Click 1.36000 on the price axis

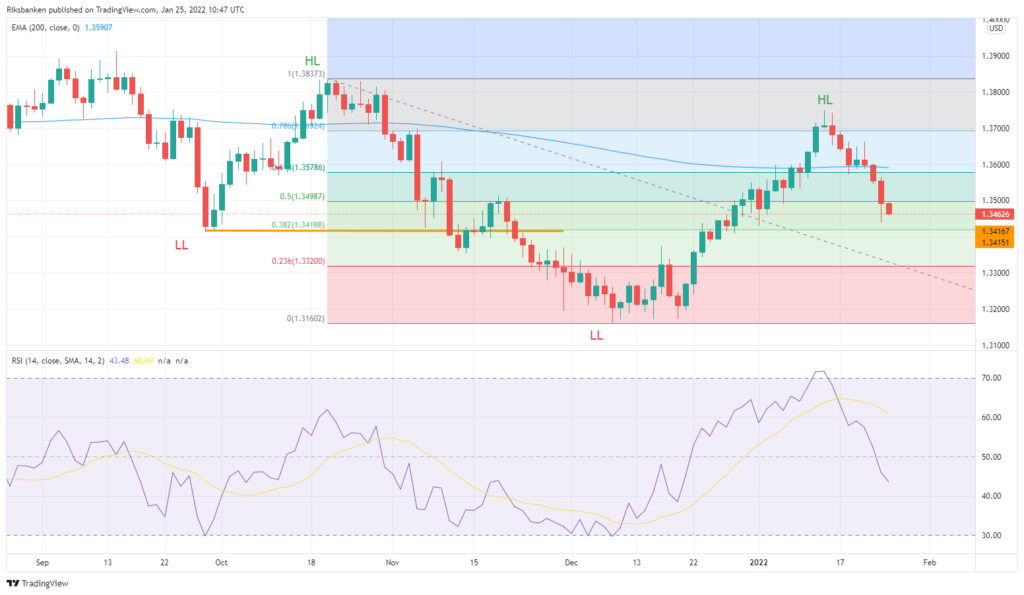[x=996, y=165]
